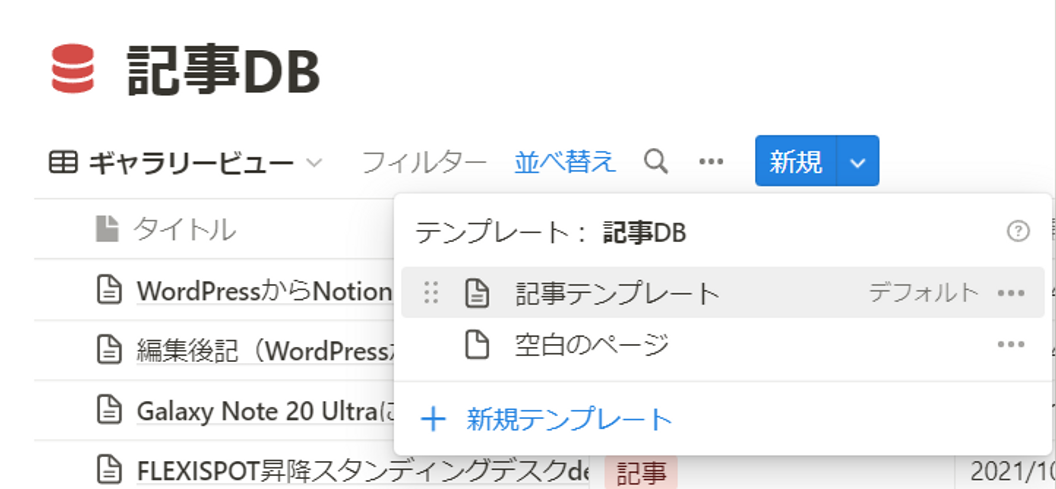Viewport: 1056px width, 489px height.
Task: Open the 編集後記（WordPress article
Action: coord(265,350)
